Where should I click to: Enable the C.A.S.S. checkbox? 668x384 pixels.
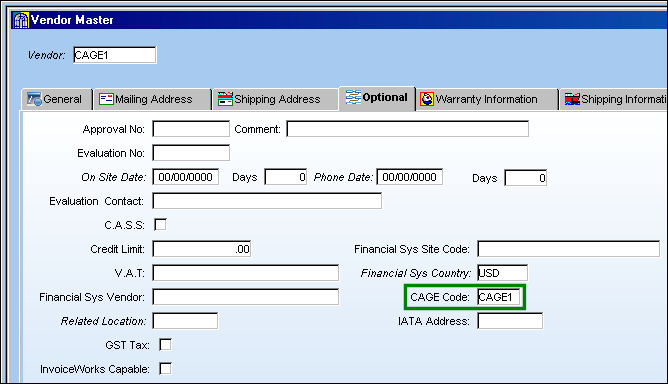coord(160,225)
